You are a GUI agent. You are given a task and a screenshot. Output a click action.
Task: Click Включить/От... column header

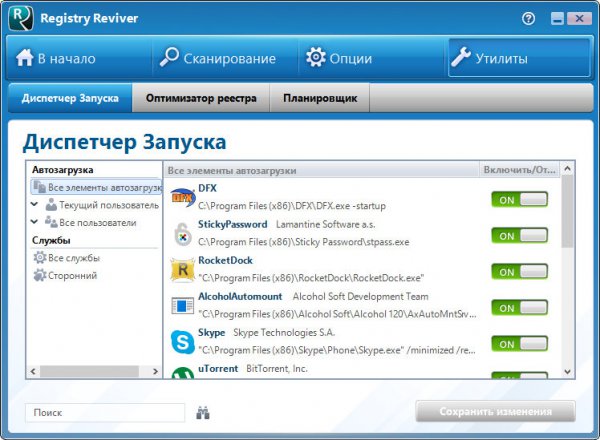coord(519,170)
